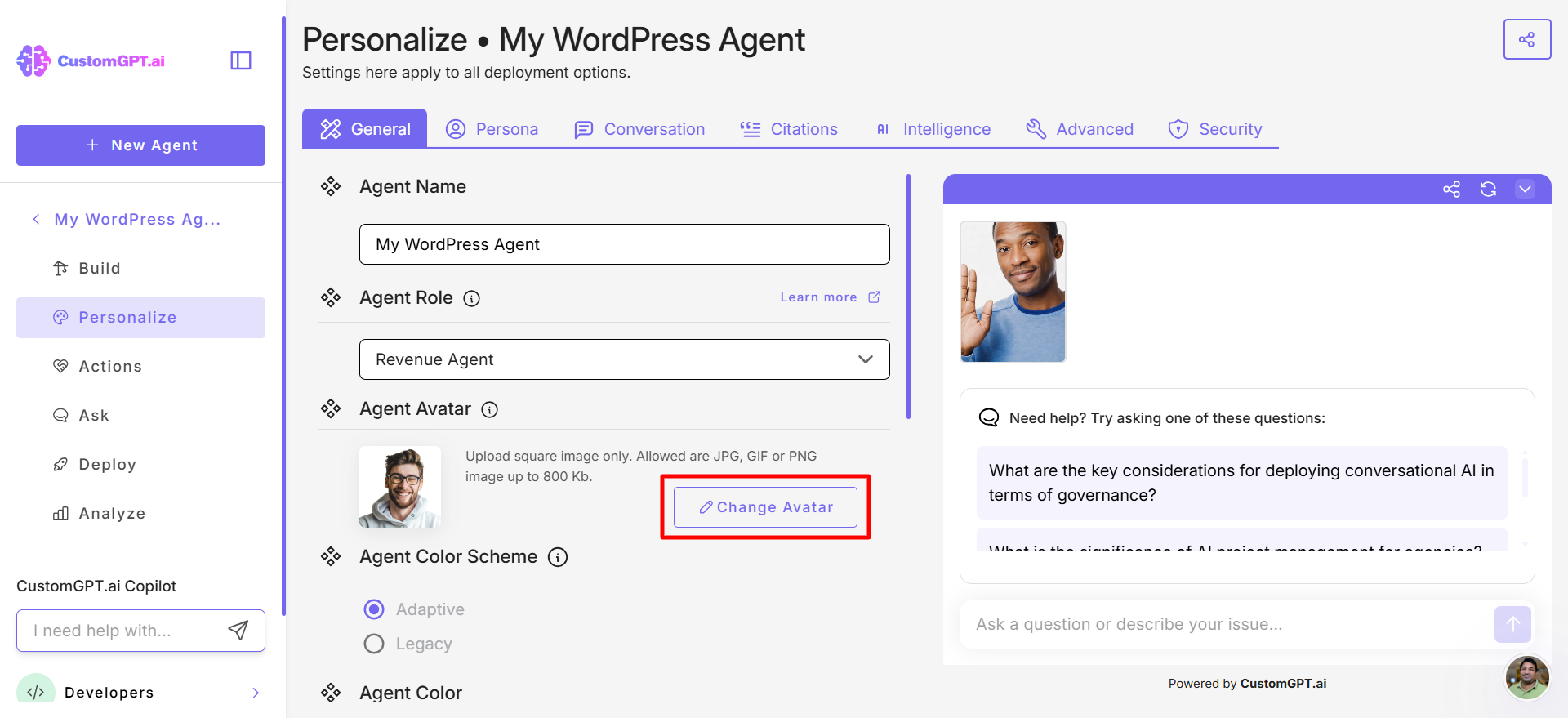Switch to the General tab
The width and height of the screenshot is (1568, 718).
coord(365,129)
